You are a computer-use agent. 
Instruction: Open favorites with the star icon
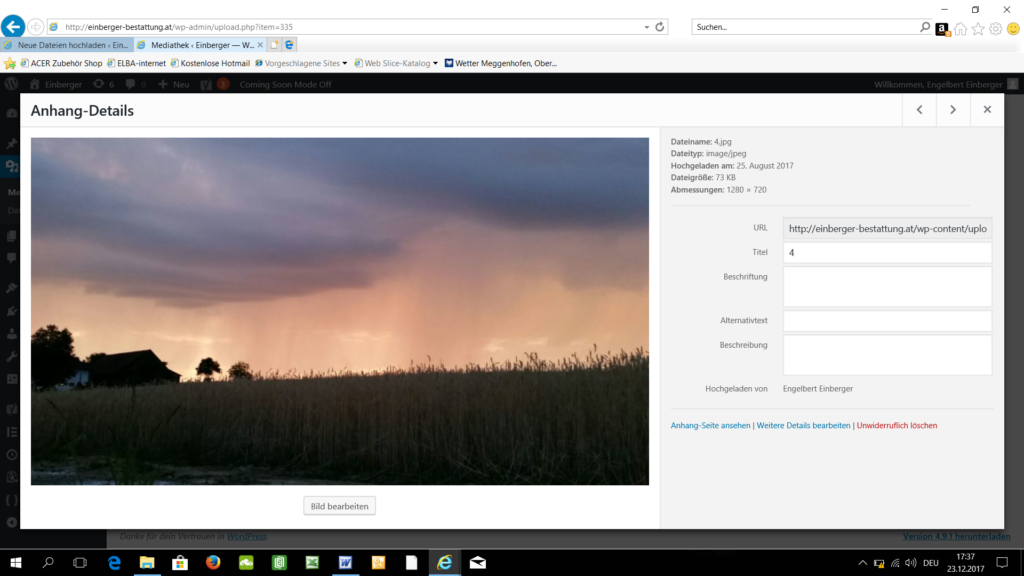978,29
